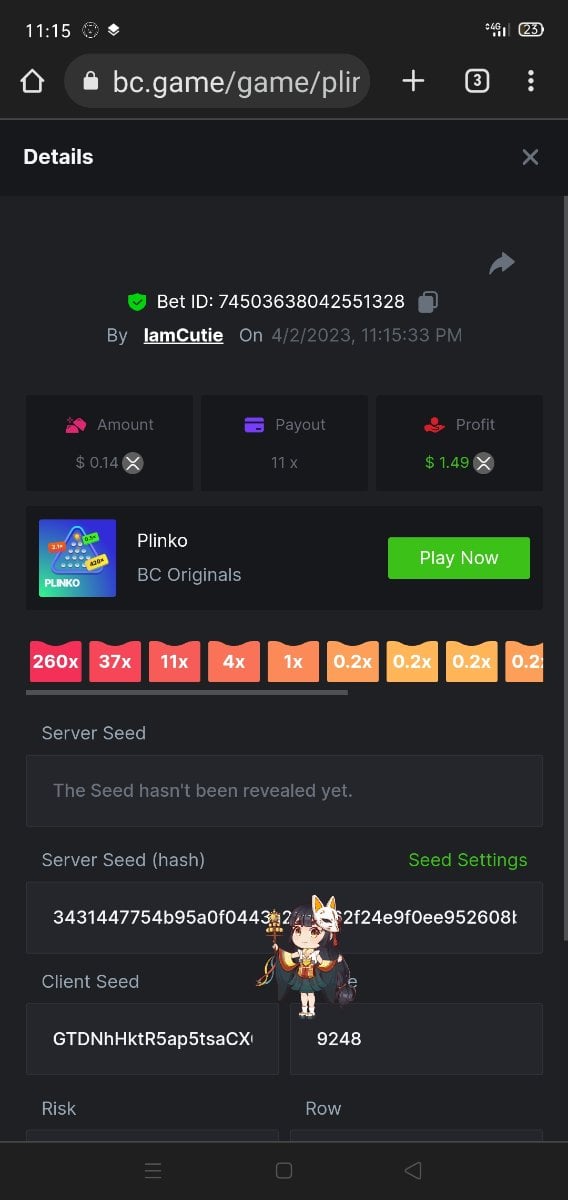This screenshot has width=568, height=1200.
Task: Click the Server Seed hash field
Action: tap(284, 917)
